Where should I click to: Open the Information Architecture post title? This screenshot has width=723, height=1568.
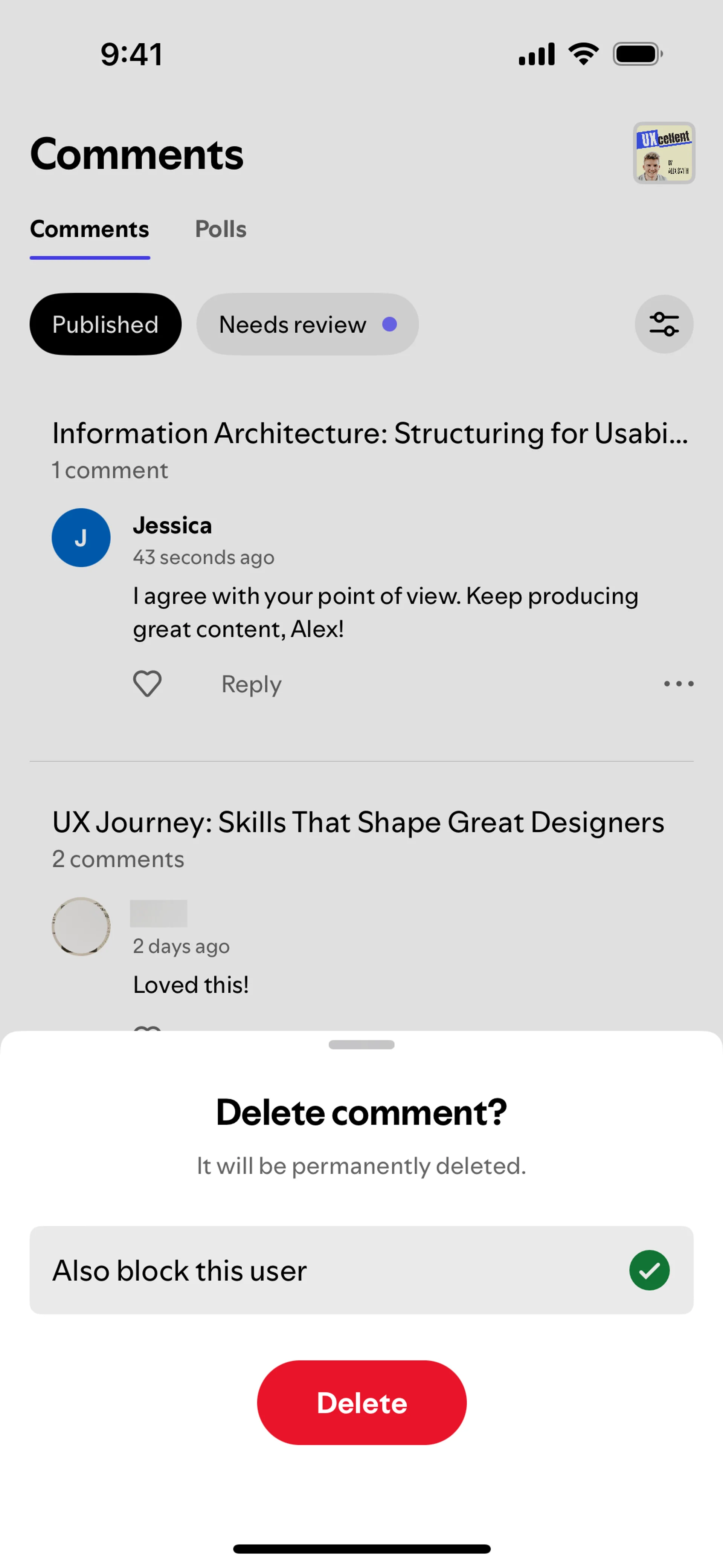pyautogui.click(x=370, y=433)
